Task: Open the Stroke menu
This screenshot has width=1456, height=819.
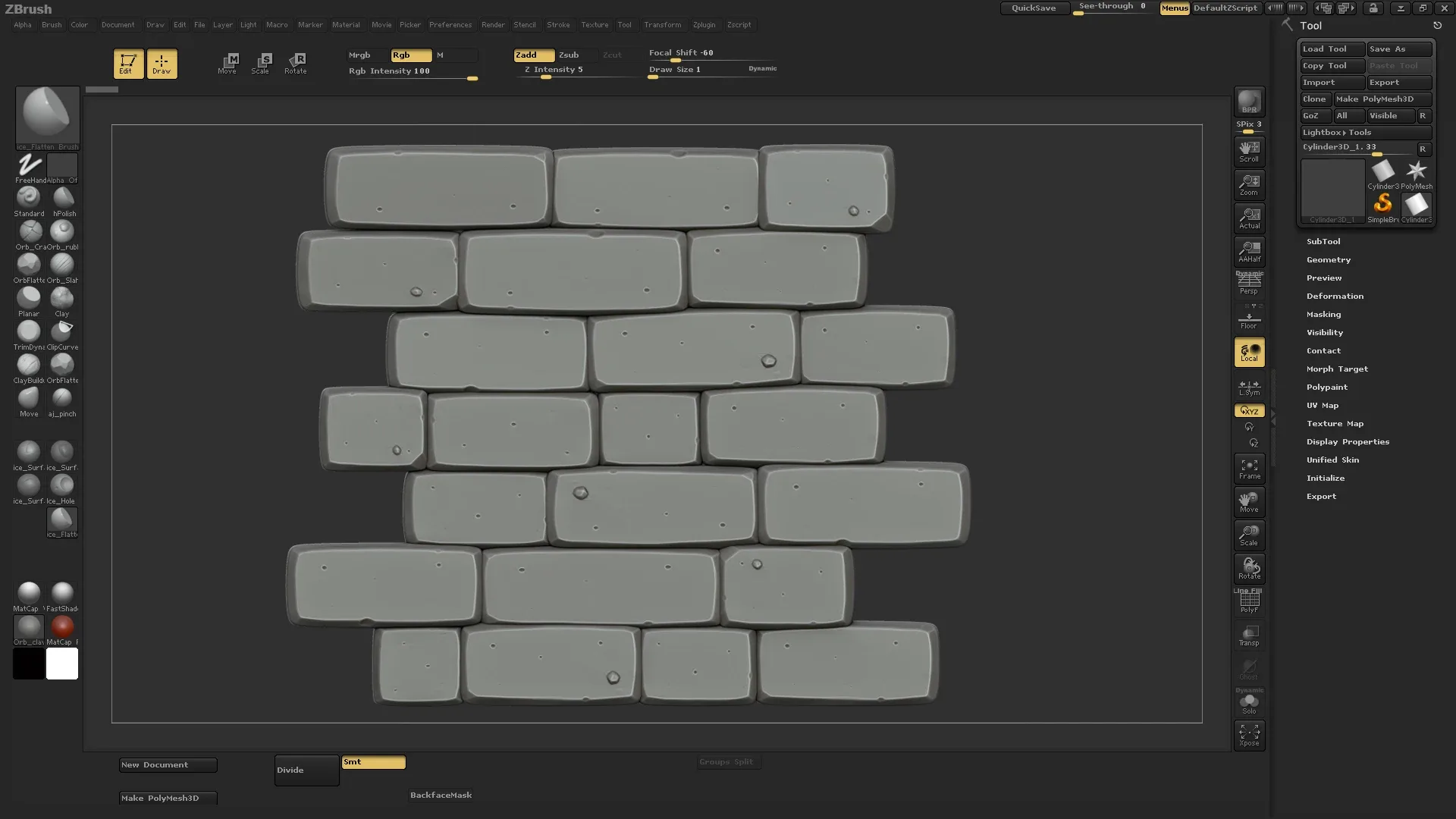Action: [x=557, y=25]
